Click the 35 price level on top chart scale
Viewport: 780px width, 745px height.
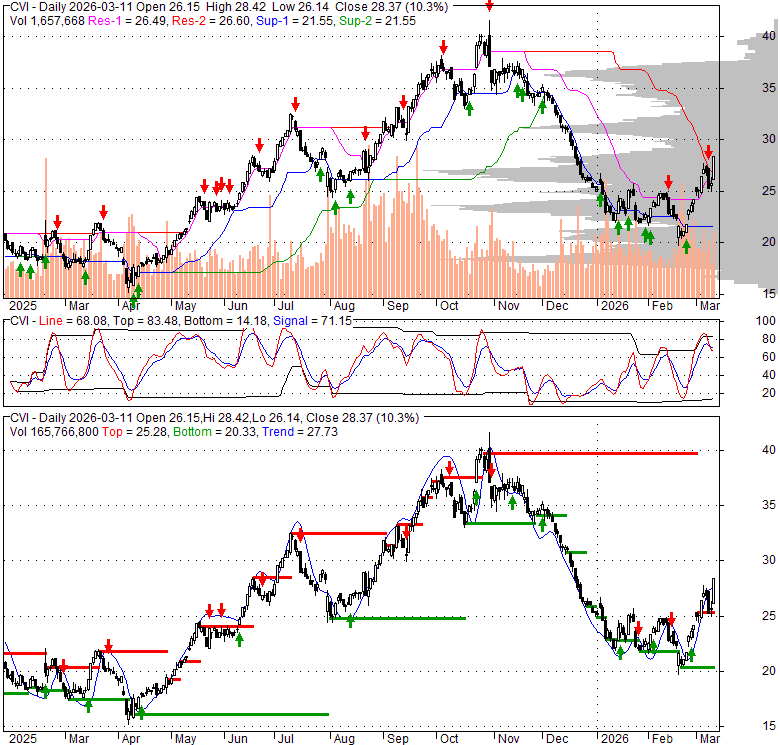pos(769,88)
